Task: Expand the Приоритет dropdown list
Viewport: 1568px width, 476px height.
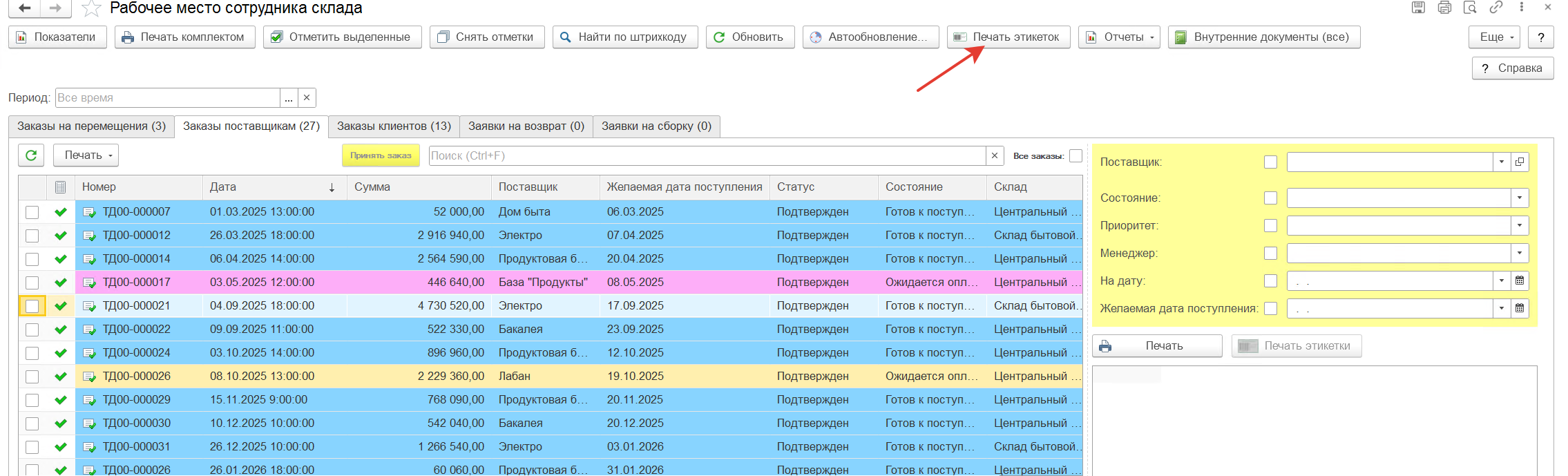Action: tap(1520, 225)
